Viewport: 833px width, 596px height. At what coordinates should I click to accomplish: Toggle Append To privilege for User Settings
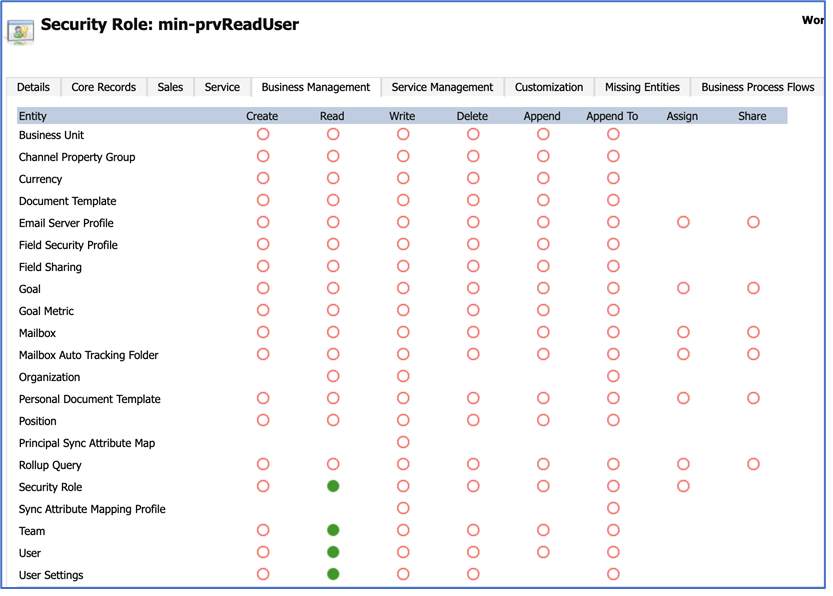(x=613, y=574)
